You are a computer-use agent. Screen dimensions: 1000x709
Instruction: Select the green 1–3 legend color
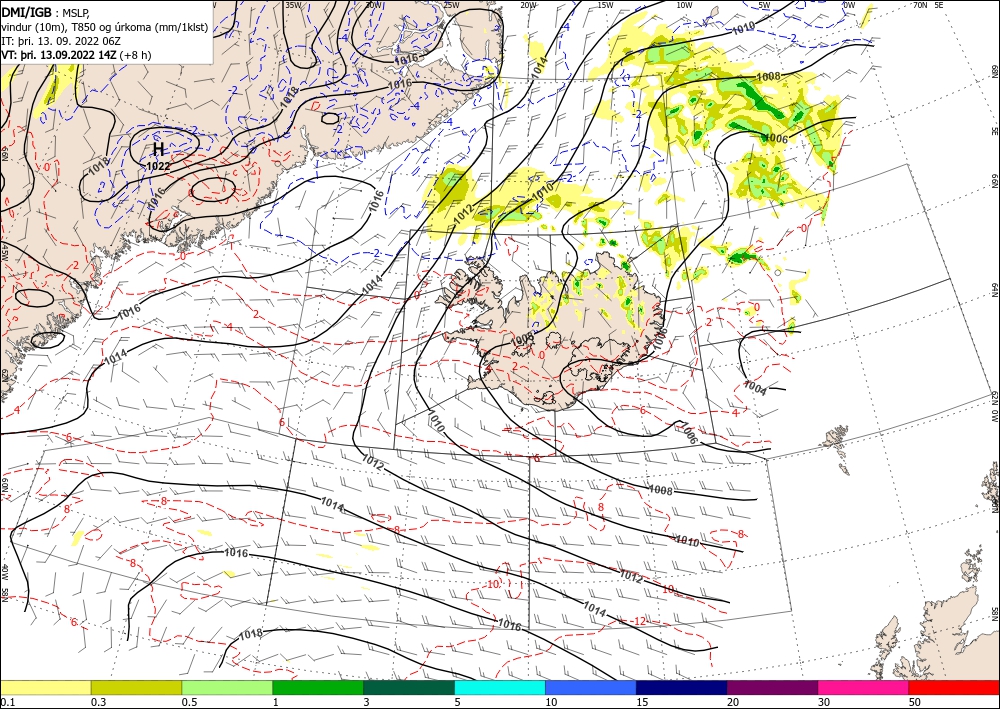(318, 687)
